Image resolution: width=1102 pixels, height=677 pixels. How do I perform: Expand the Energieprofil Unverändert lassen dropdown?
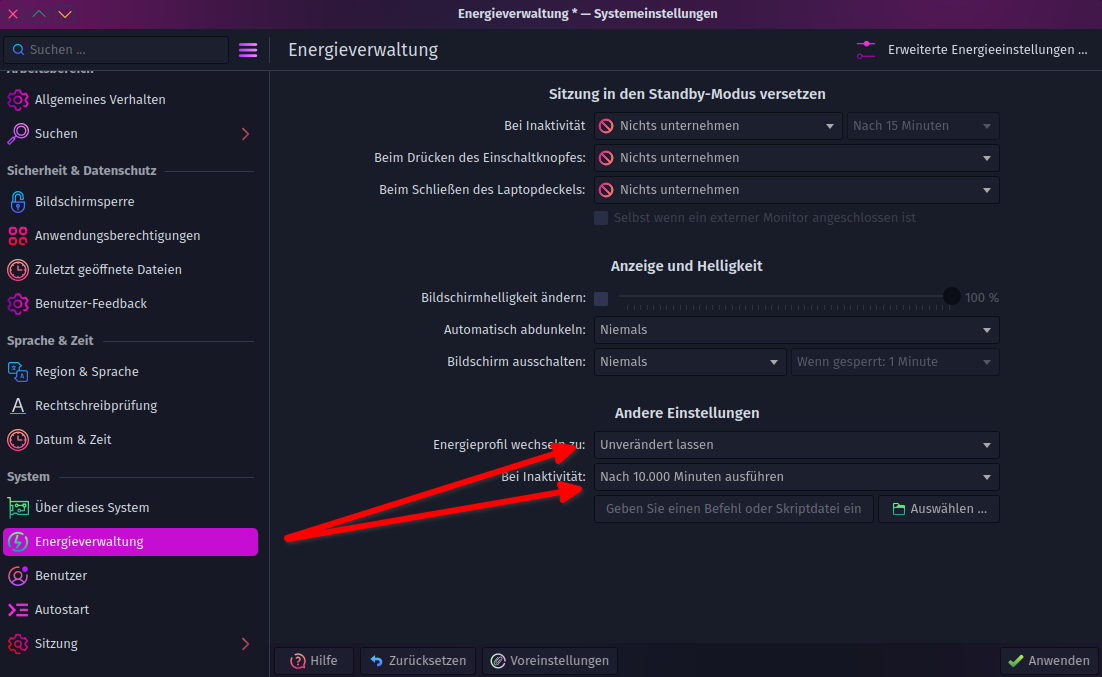coord(796,445)
